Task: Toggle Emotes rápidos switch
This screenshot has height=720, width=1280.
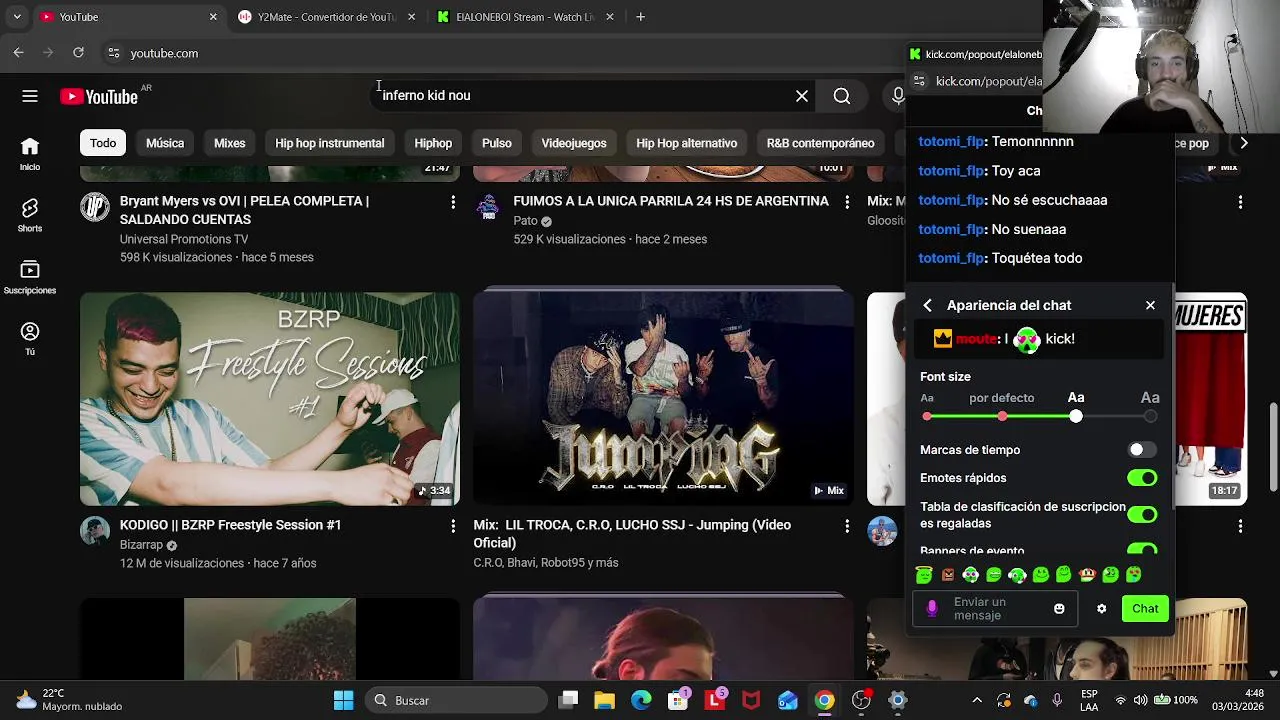Action: [1141, 478]
